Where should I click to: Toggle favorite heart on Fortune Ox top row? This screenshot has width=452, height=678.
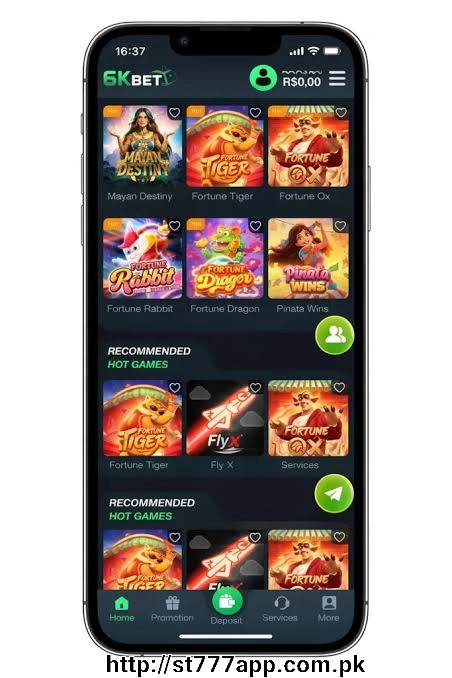(x=341, y=112)
